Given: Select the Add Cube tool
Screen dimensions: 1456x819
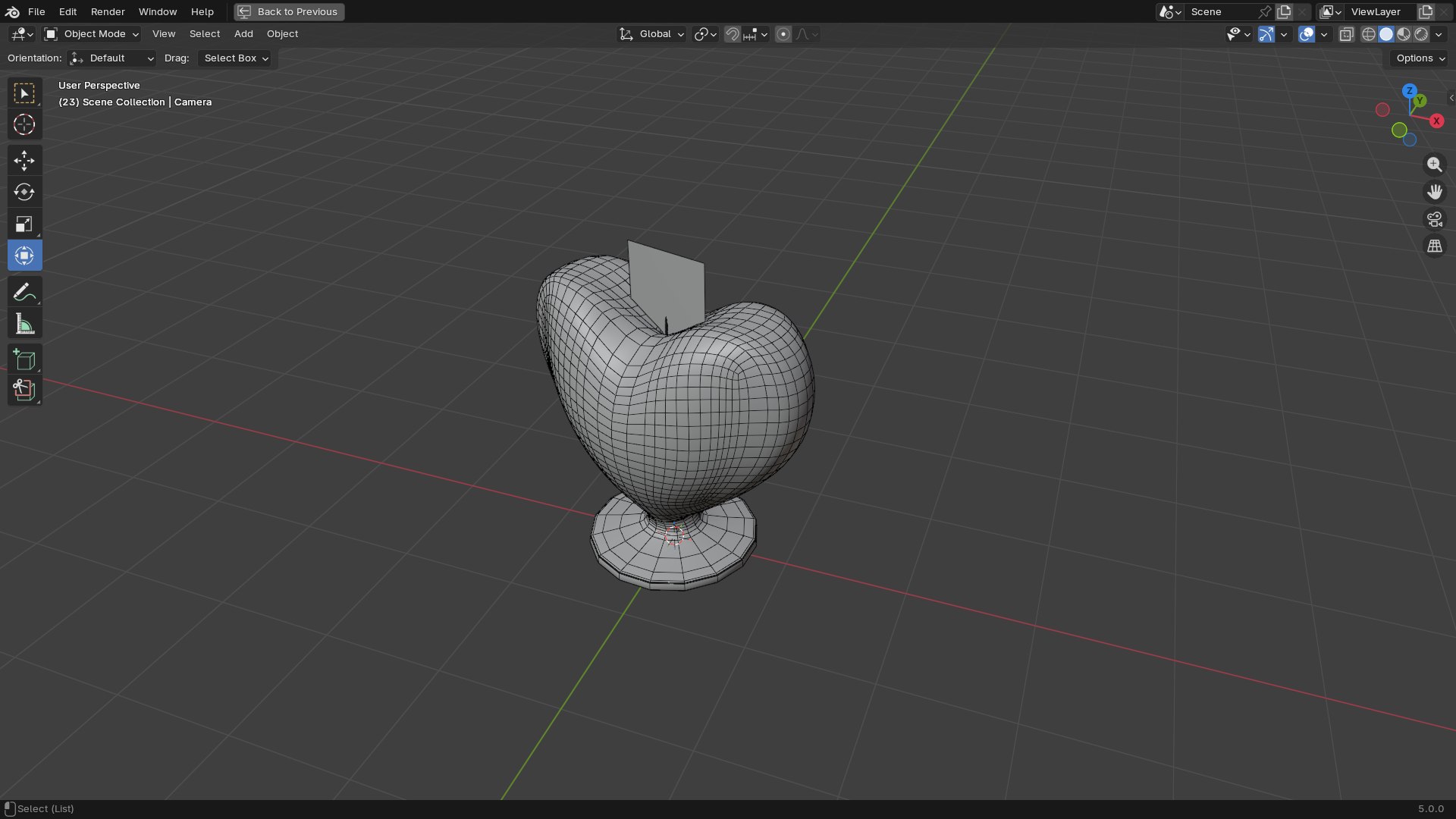Looking at the screenshot, I should coord(24,359).
